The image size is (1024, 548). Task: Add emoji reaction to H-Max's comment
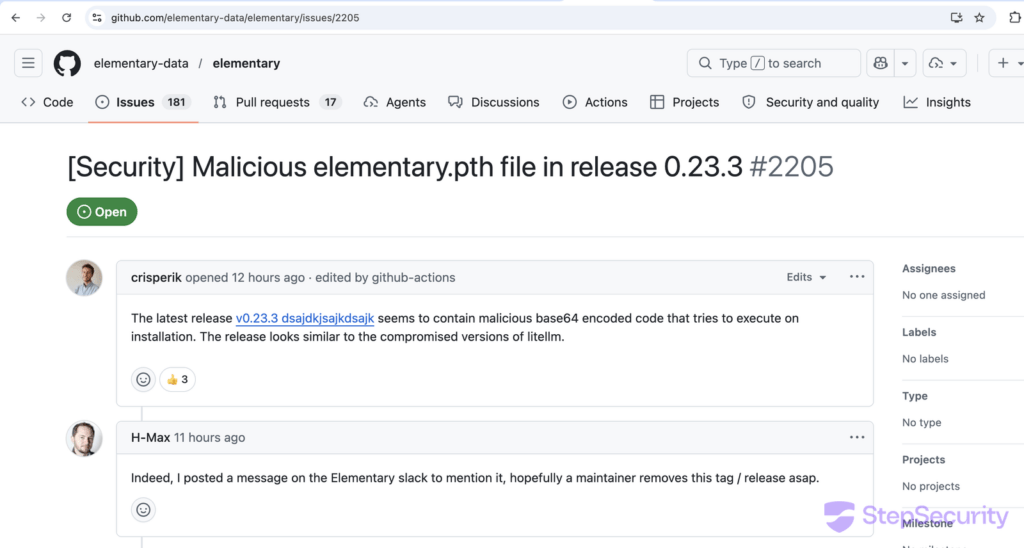pos(143,510)
